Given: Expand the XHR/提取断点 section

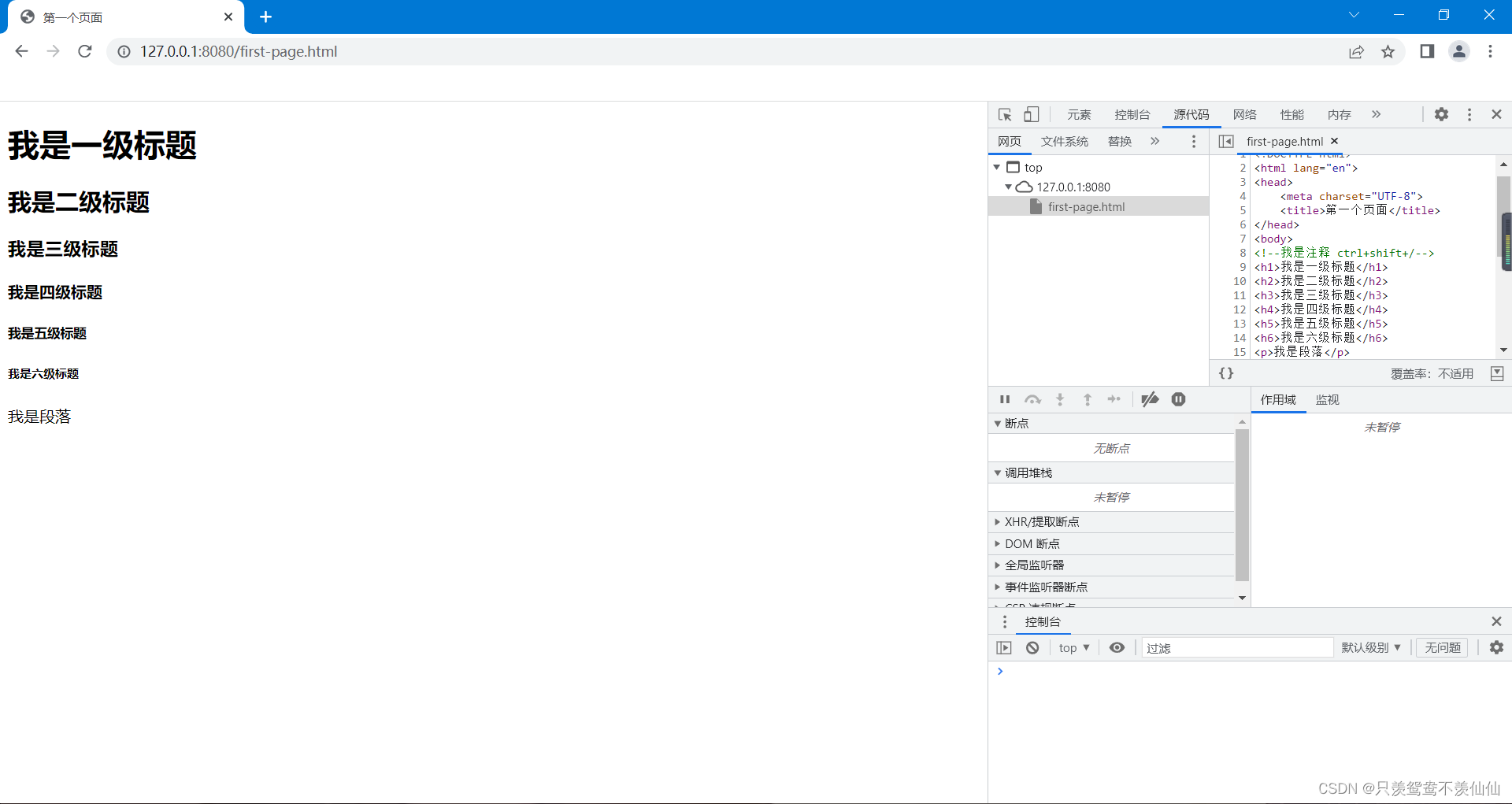Looking at the screenshot, I should point(1111,521).
